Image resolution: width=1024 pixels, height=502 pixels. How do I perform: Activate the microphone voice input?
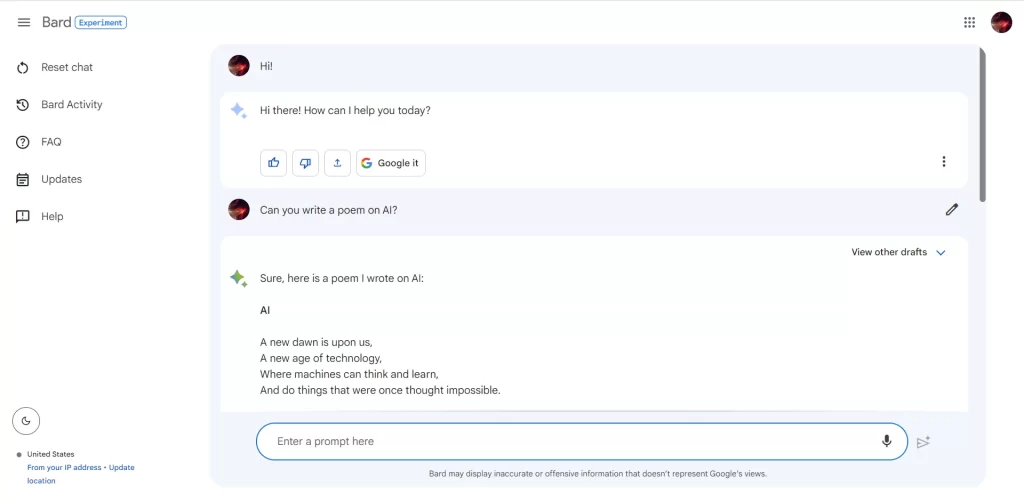[x=886, y=441]
